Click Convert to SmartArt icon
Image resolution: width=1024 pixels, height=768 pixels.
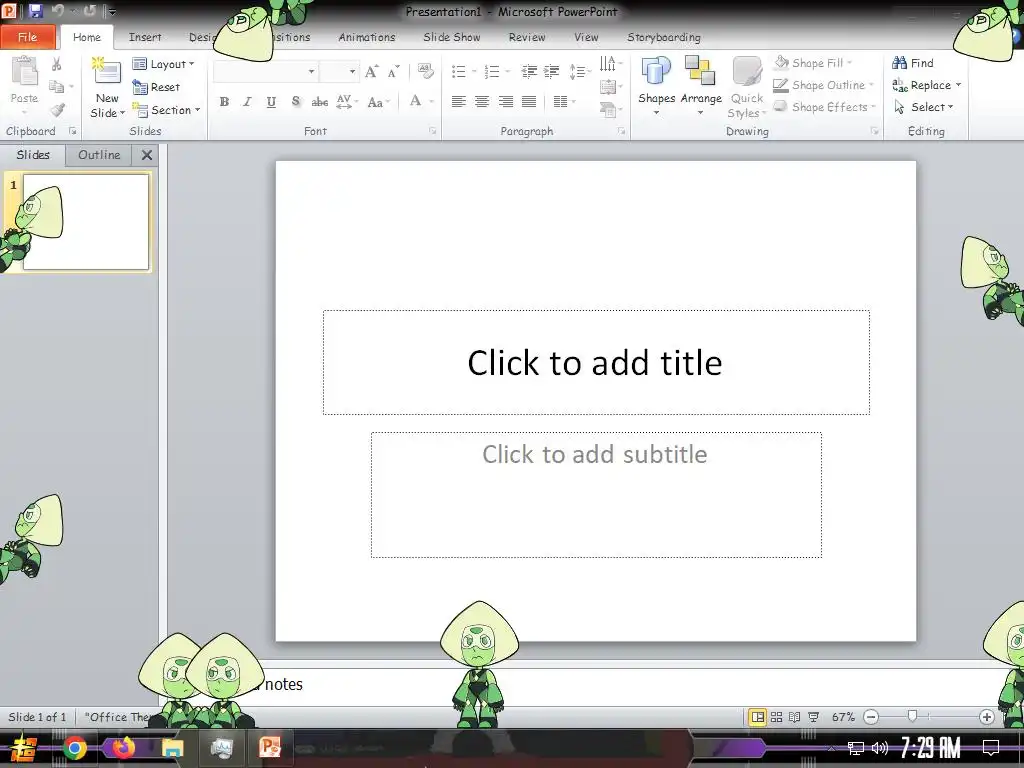[608, 109]
